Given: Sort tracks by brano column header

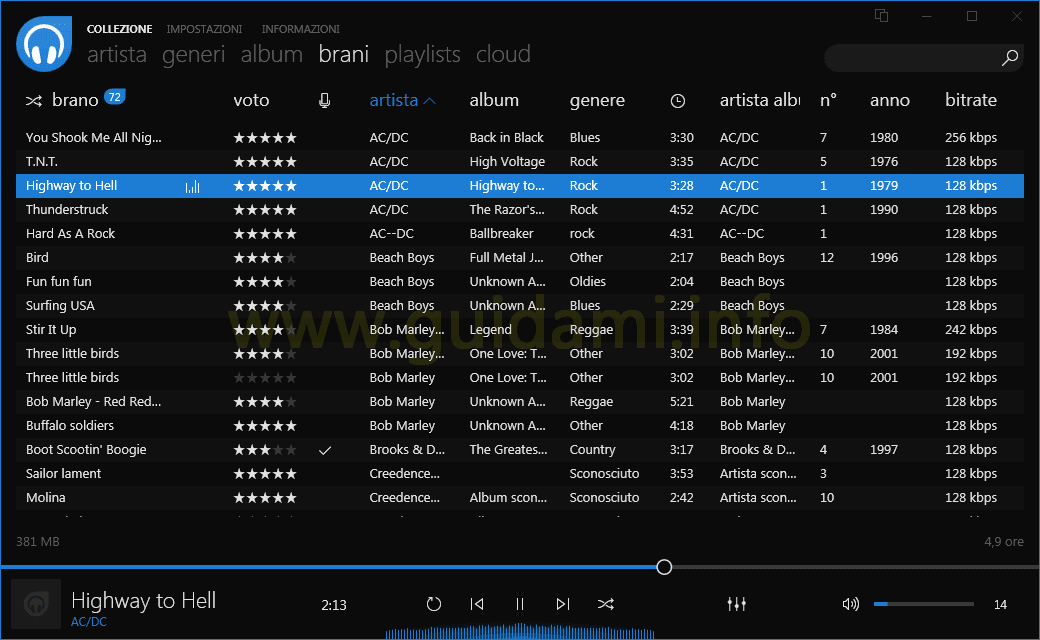Looking at the screenshot, I should (75, 100).
